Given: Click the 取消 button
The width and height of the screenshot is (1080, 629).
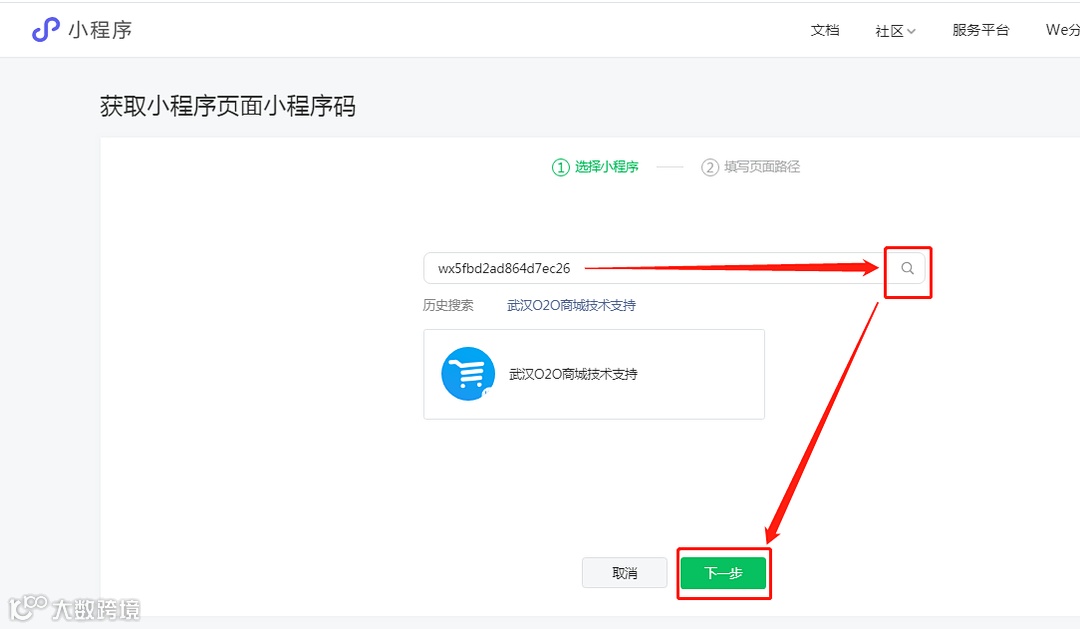Looking at the screenshot, I should (x=624, y=572).
